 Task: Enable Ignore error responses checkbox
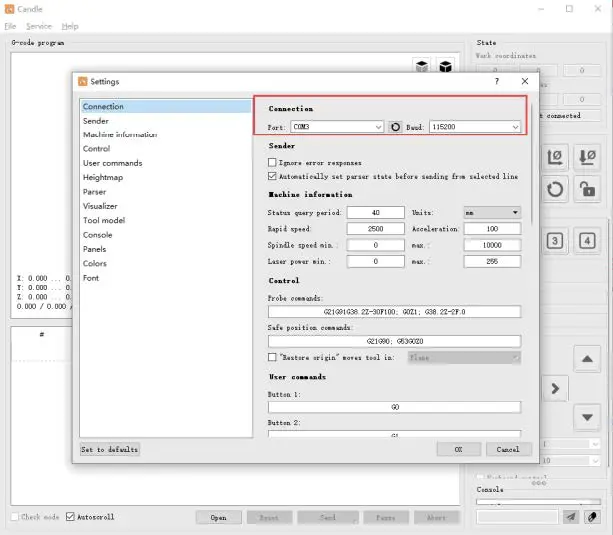[273, 162]
